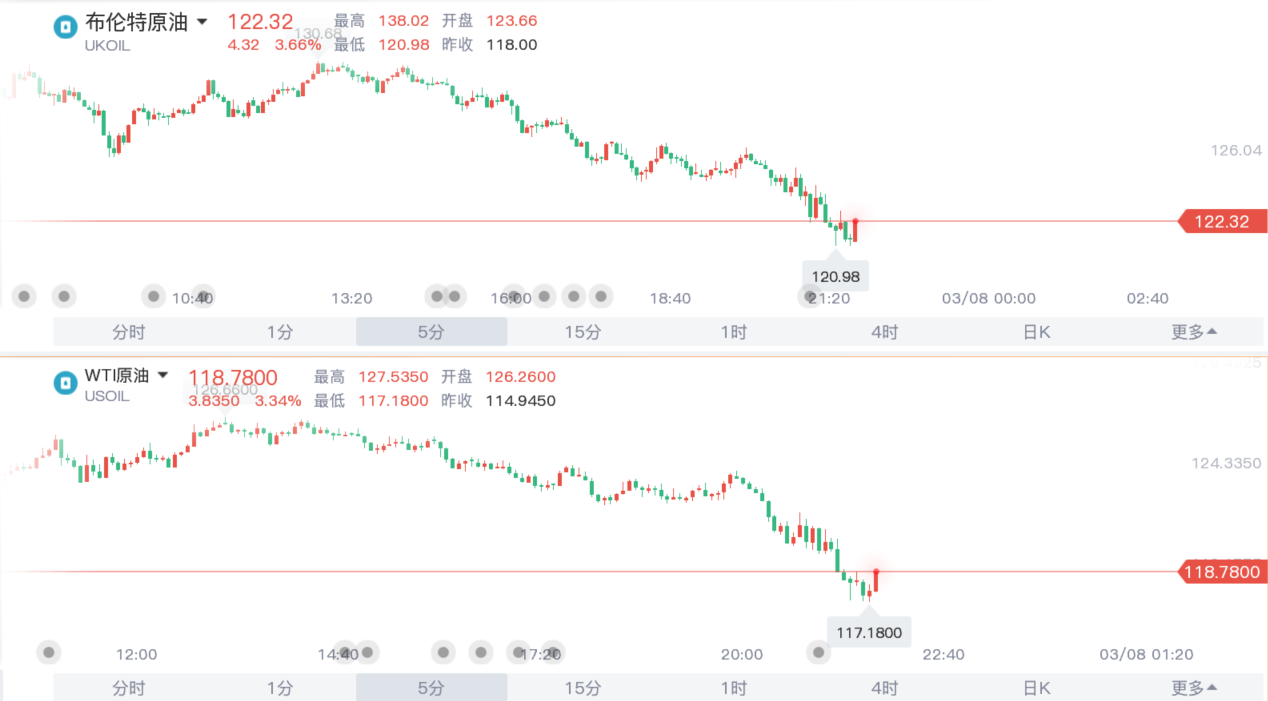
Task: Select the 15分 interval on Brent chart
Action: 582,332
